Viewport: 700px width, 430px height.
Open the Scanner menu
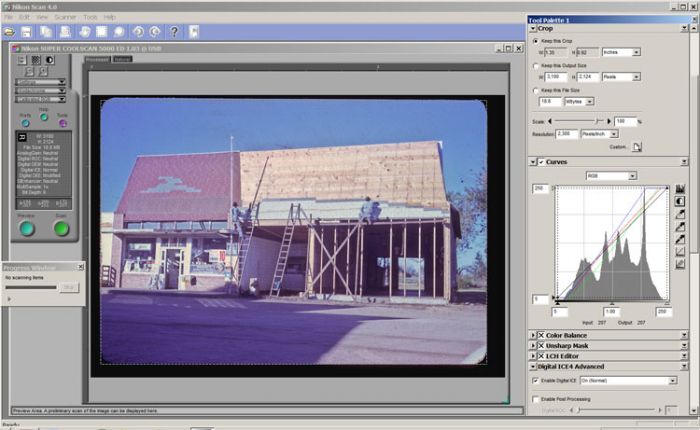click(x=65, y=17)
